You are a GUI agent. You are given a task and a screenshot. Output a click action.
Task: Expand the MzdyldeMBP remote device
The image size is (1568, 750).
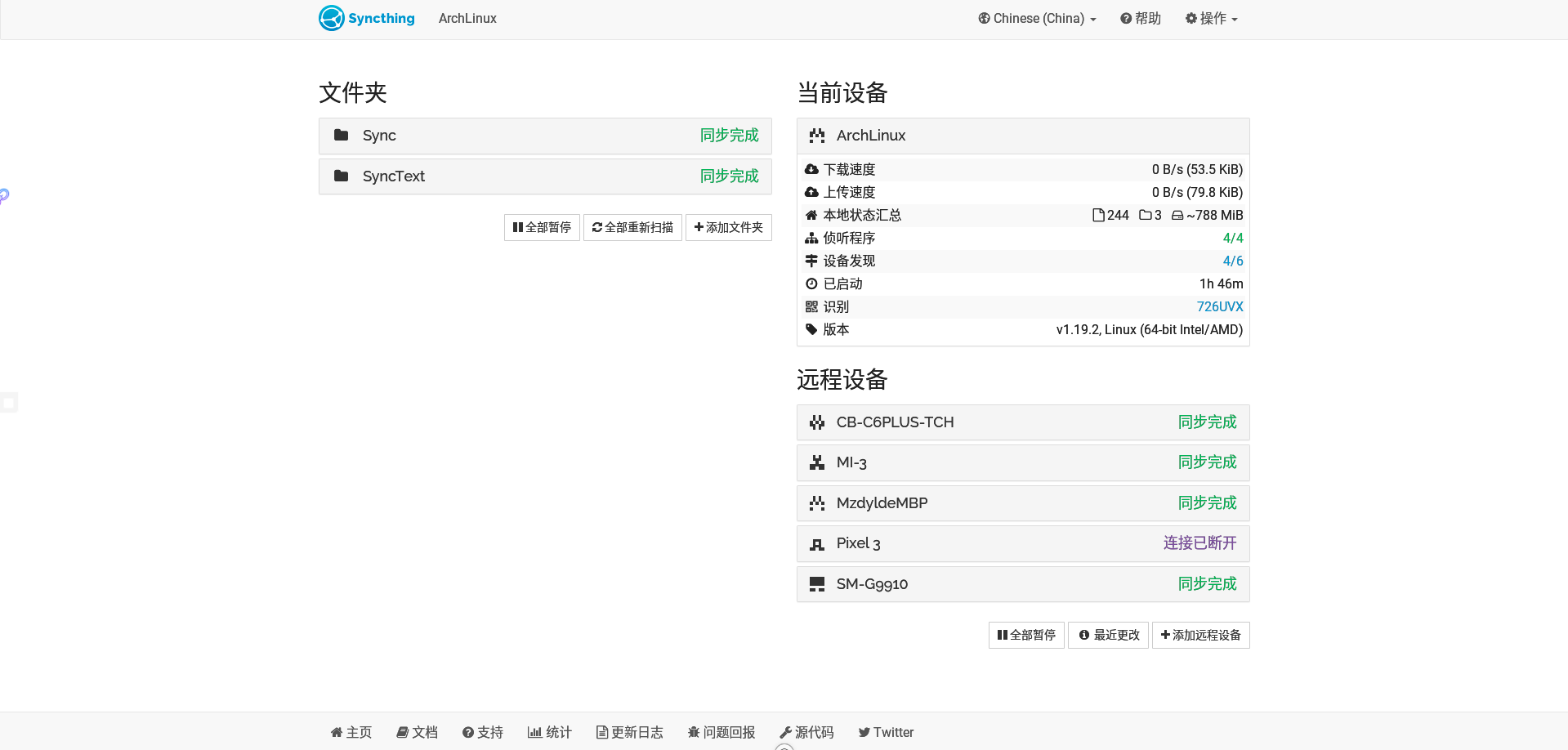click(x=1023, y=503)
